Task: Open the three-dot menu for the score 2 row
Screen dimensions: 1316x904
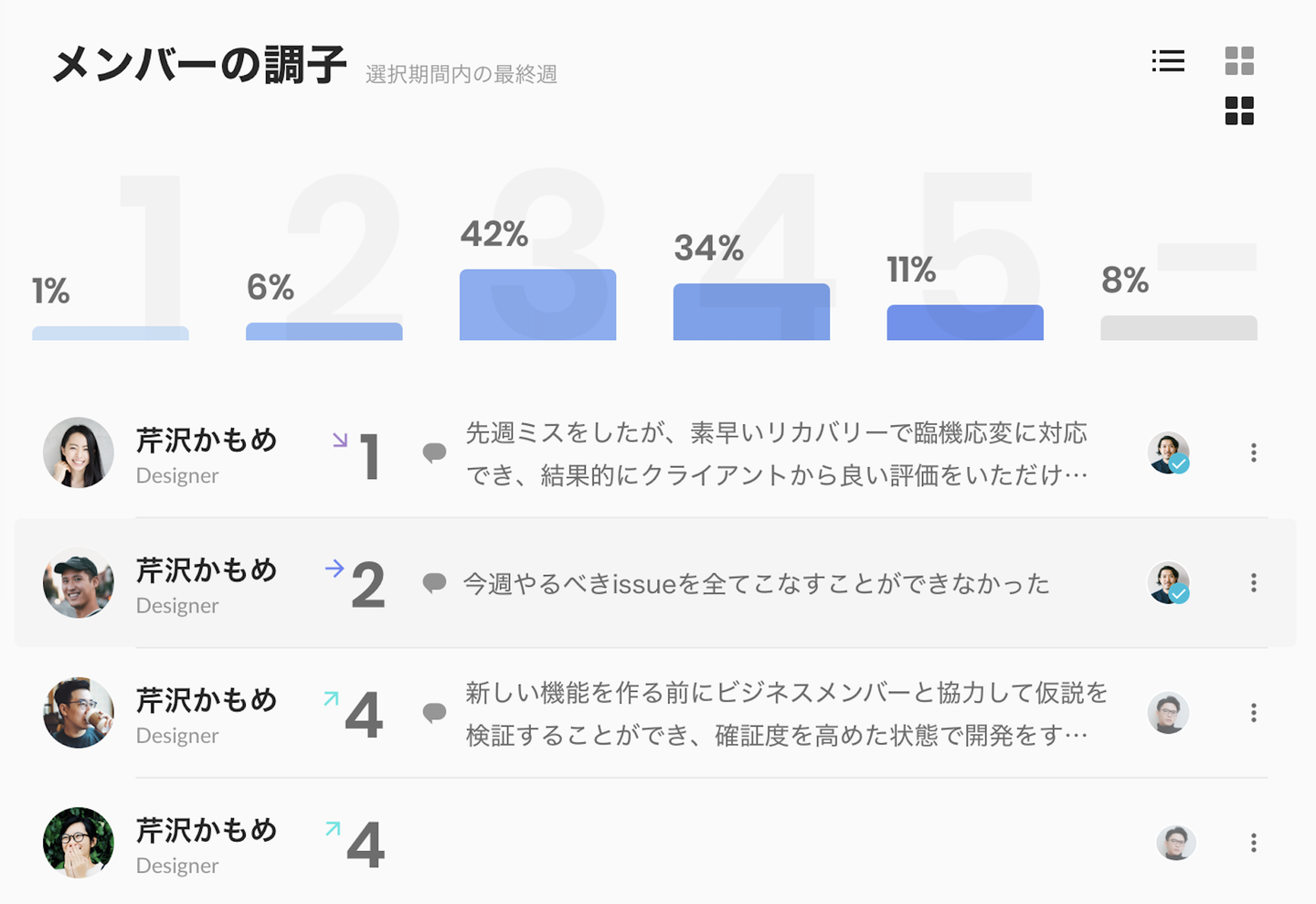Action: click(1253, 583)
